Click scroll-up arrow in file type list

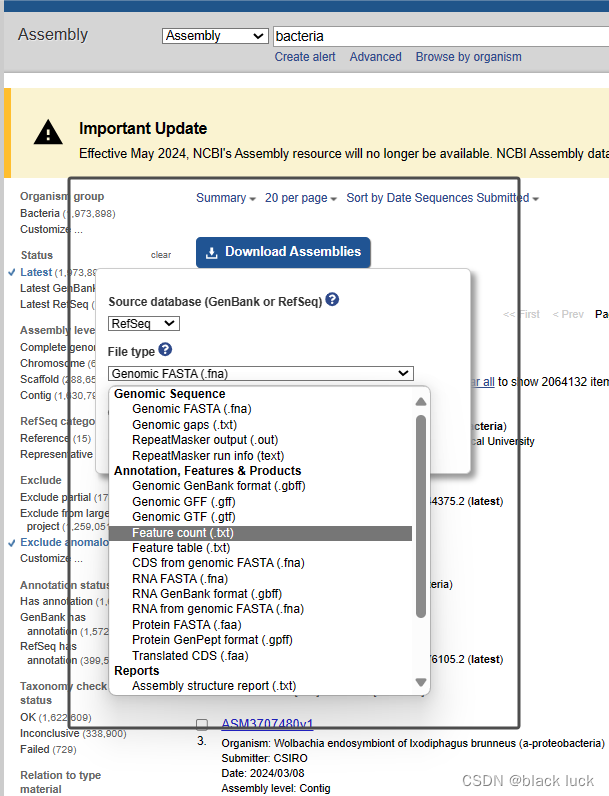click(x=420, y=402)
